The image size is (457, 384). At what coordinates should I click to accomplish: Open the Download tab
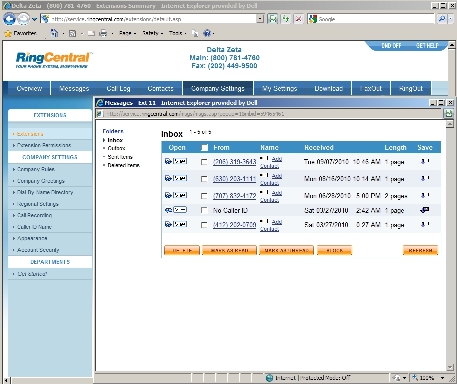tap(329, 88)
